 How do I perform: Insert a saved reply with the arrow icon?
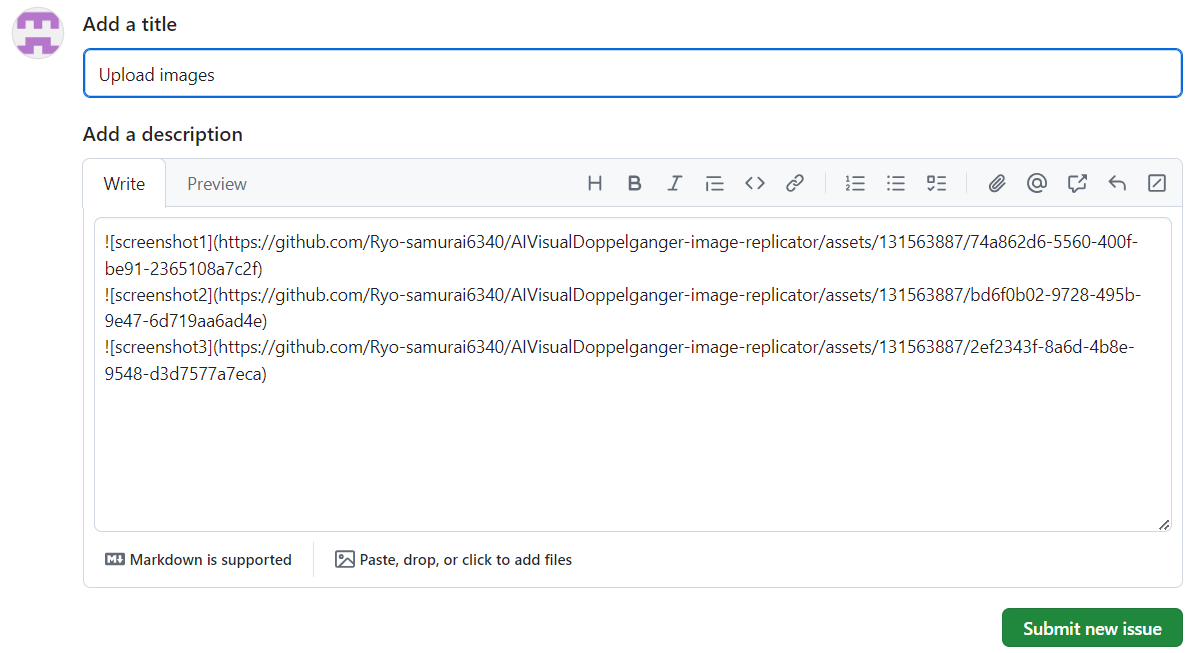point(1117,183)
